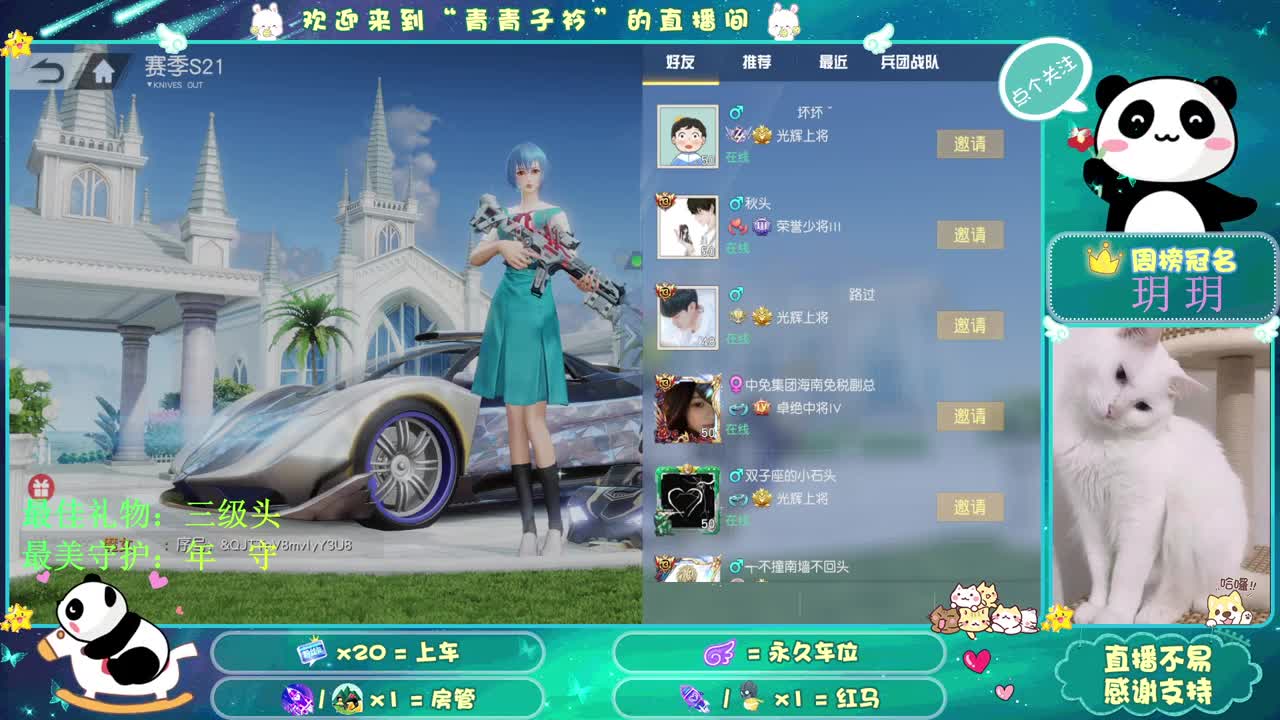The width and height of the screenshot is (1280, 720).
Task: Invite player 路过 with 邀请 button
Action: (x=969, y=326)
